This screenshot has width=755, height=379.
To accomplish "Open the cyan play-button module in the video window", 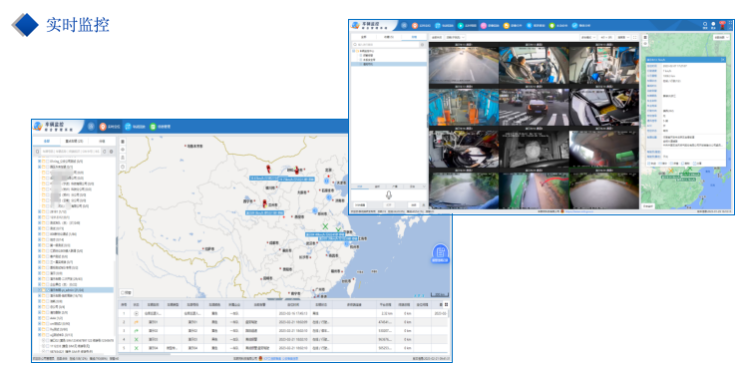I will [x=461, y=26].
